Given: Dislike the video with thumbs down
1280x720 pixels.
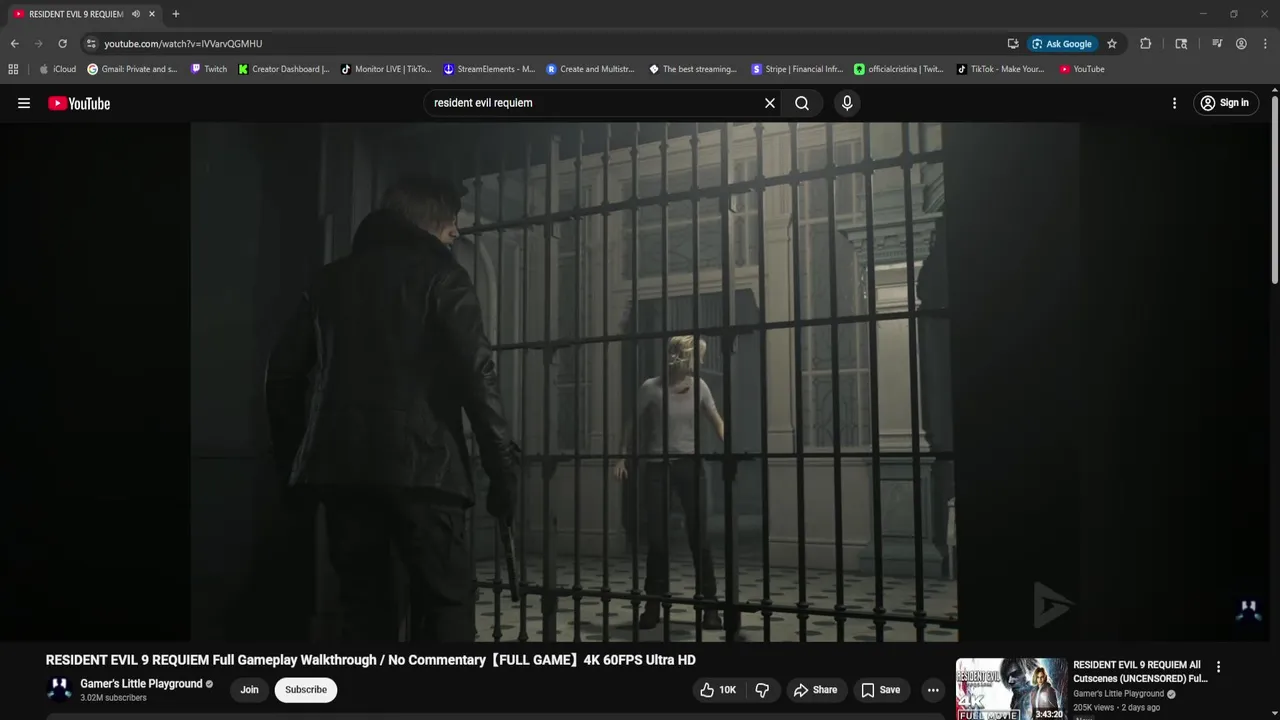Looking at the screenshot, I should (x=762, y=690).
